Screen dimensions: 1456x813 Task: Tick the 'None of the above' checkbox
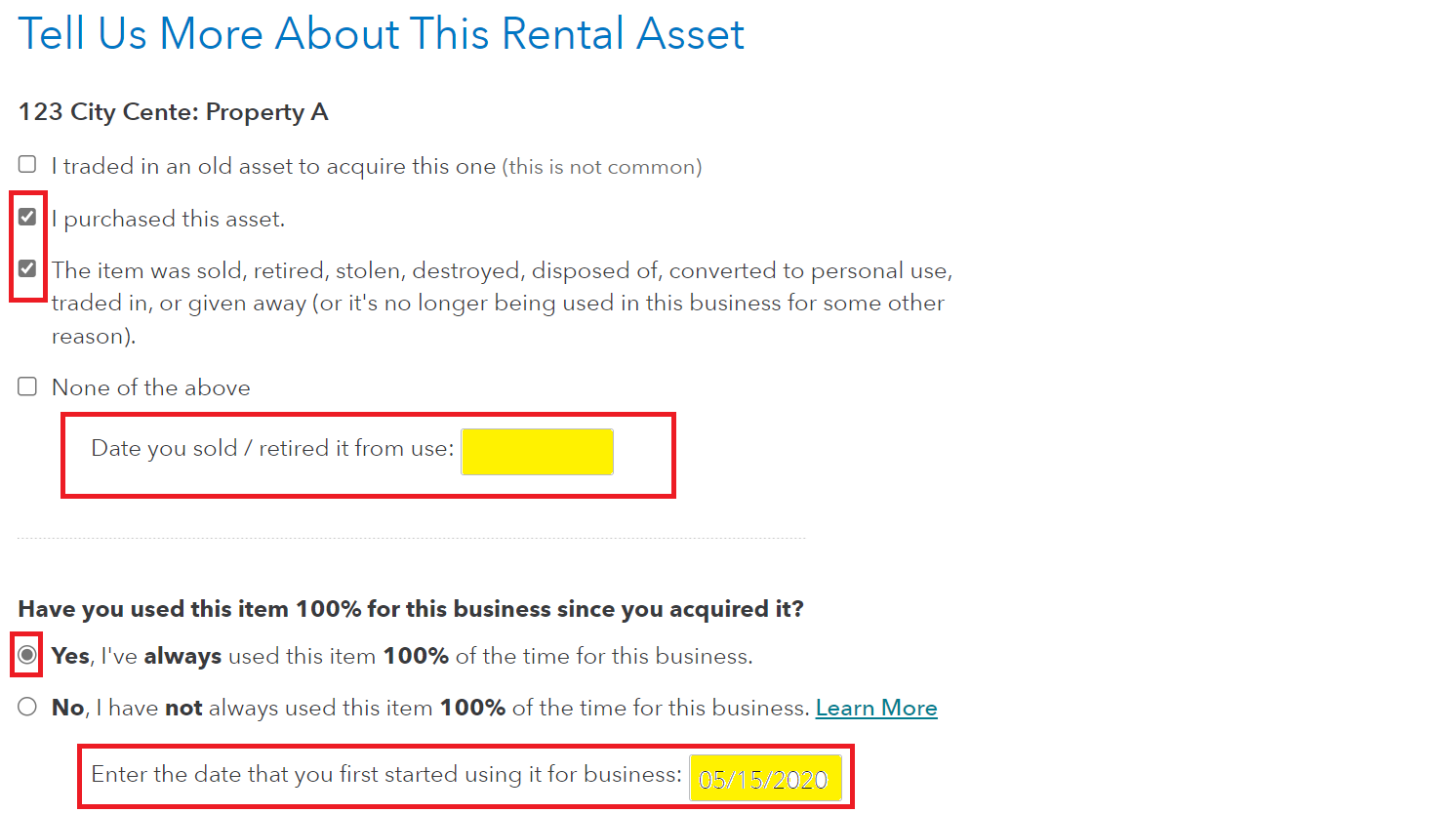click(27, 386)
